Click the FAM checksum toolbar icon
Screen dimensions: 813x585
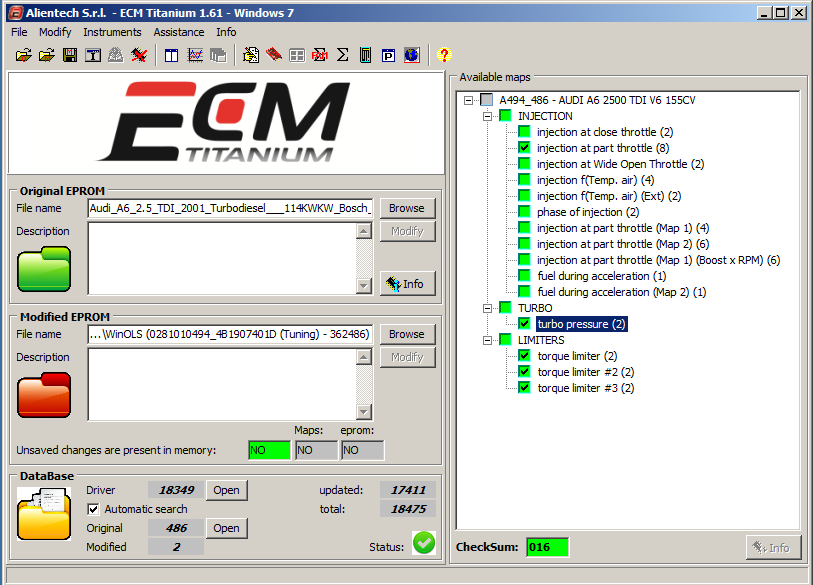pyautogui.click(x=320, y=55)
